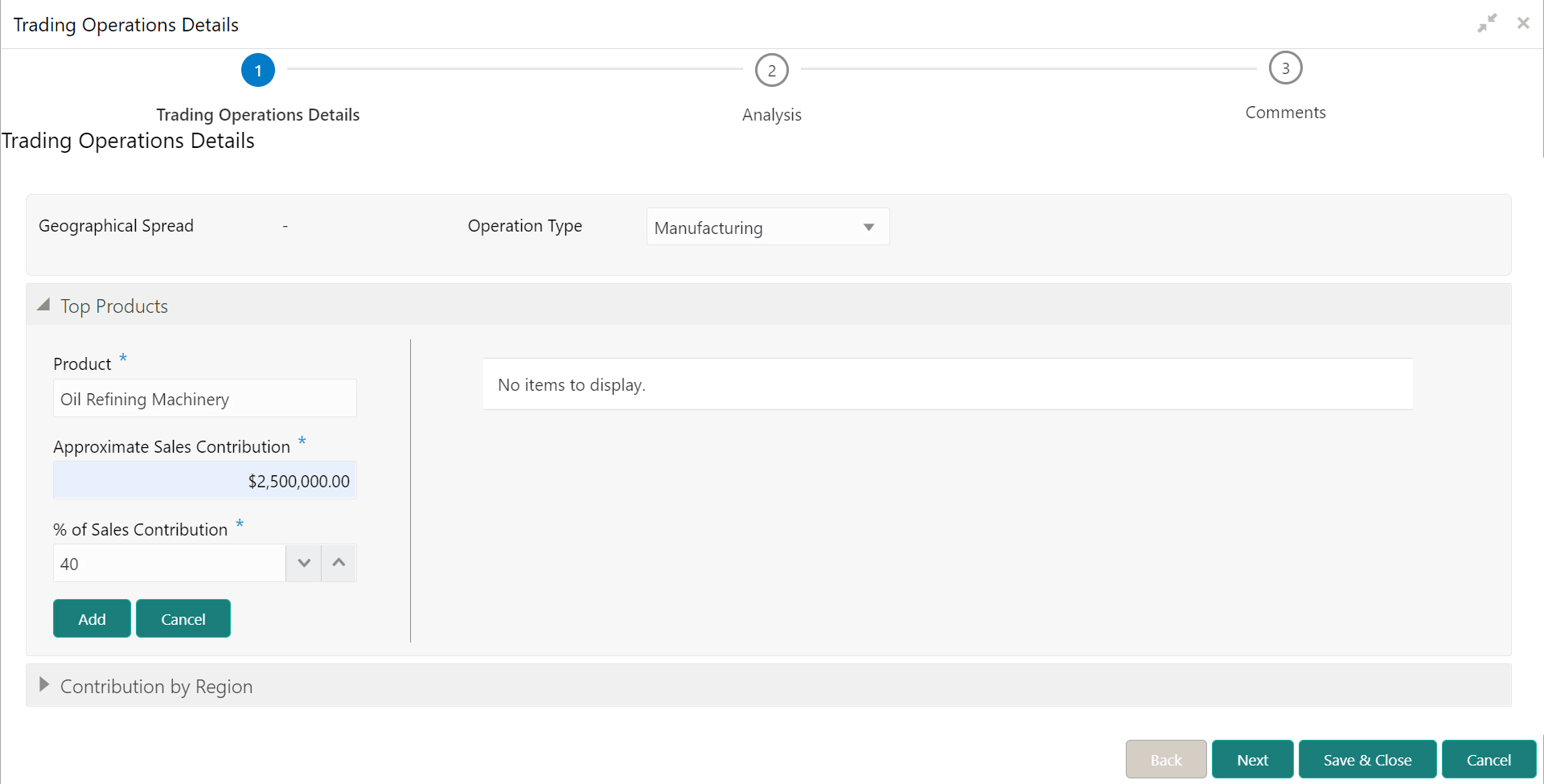Click the step 1 Trading Operations Details circle

click(x=257, y=70)
